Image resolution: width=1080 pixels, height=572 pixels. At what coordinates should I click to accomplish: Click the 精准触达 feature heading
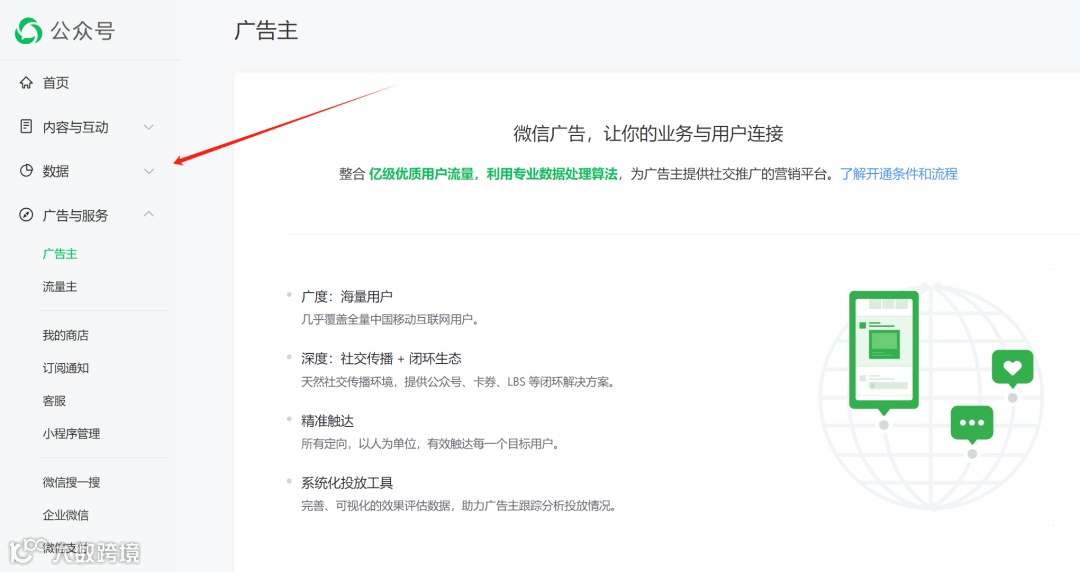coord(327,420)
